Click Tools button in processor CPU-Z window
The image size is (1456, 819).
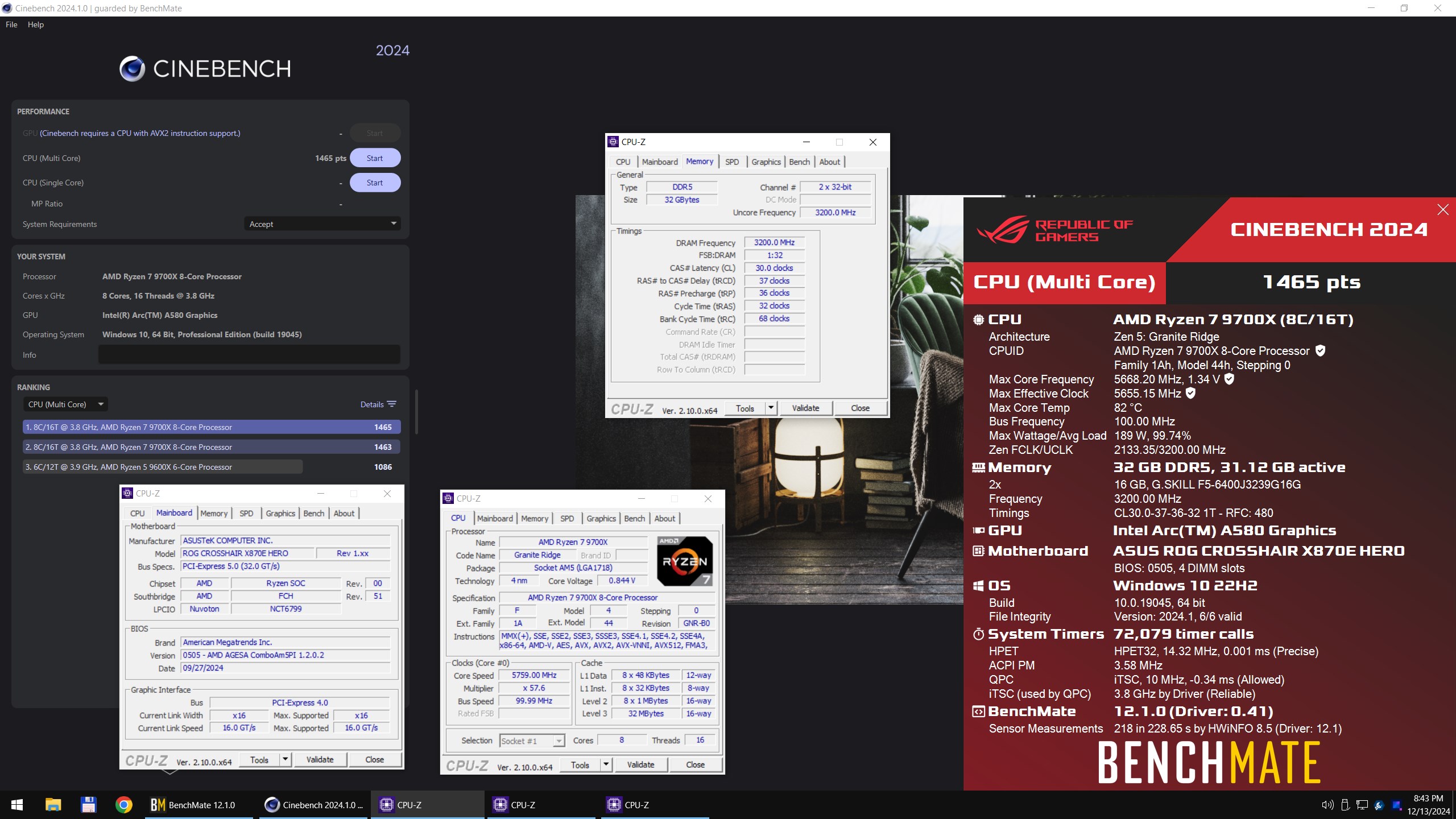[580, 765]
